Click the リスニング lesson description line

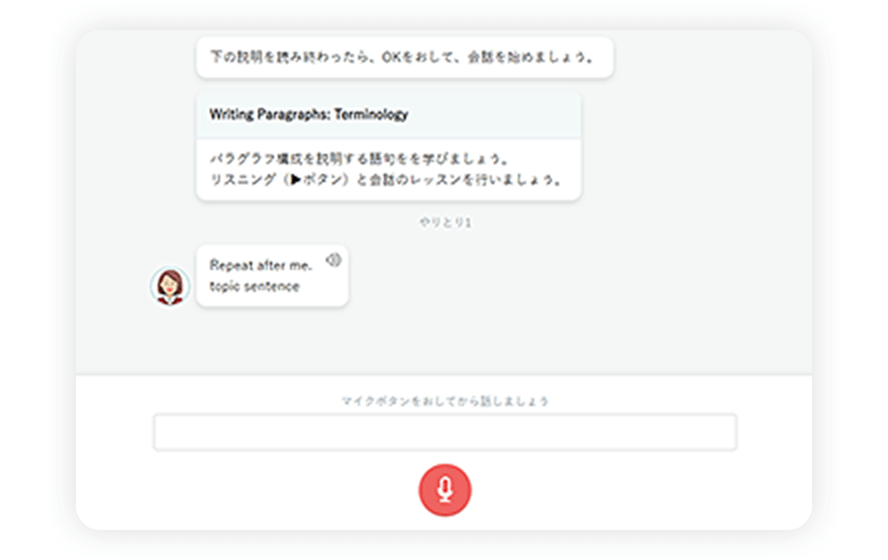click(385, 181)
